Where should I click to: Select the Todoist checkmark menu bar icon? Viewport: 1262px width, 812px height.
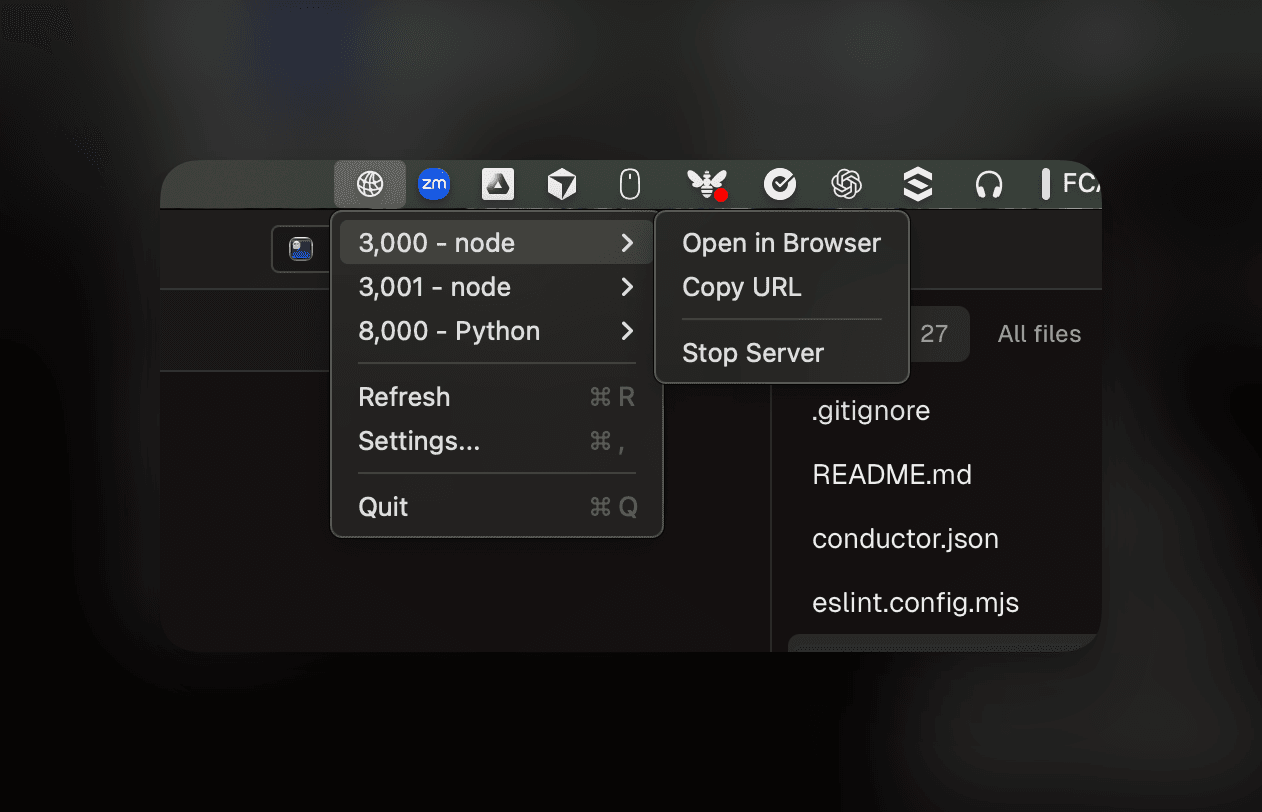click(780, 184)
